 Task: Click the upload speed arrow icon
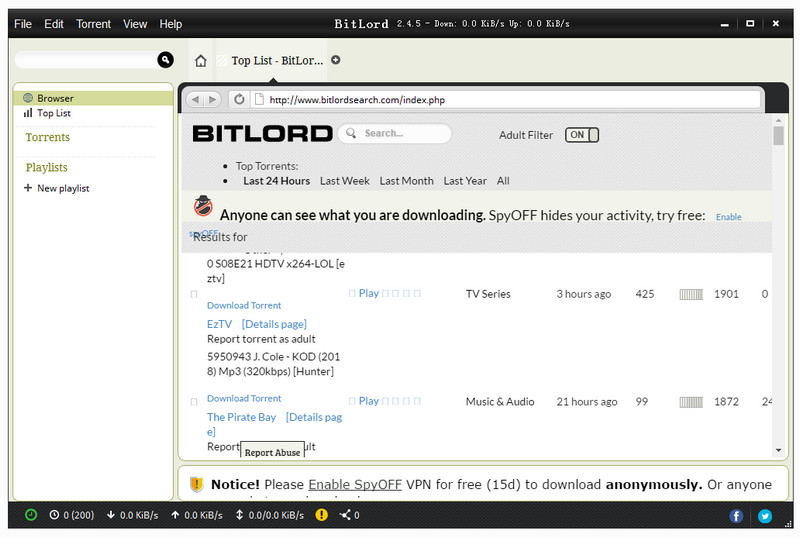pyautogui.click(x=175, y=515)
